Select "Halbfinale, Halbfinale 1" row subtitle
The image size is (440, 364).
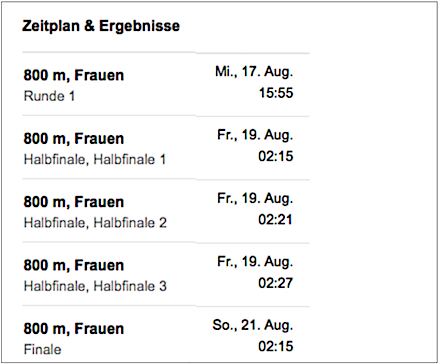95,159
